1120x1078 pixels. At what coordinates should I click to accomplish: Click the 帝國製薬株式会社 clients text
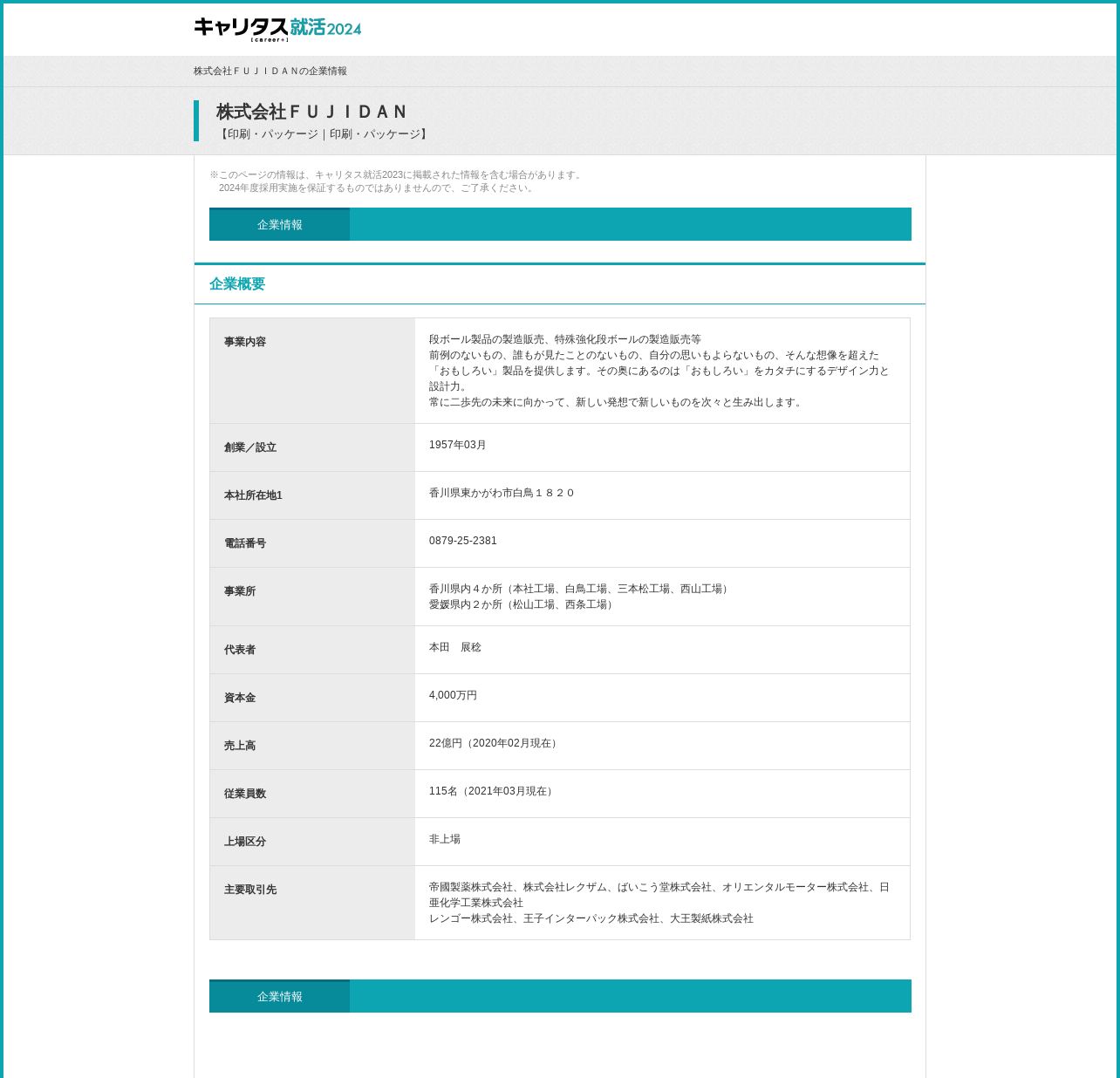pos(659,895)
